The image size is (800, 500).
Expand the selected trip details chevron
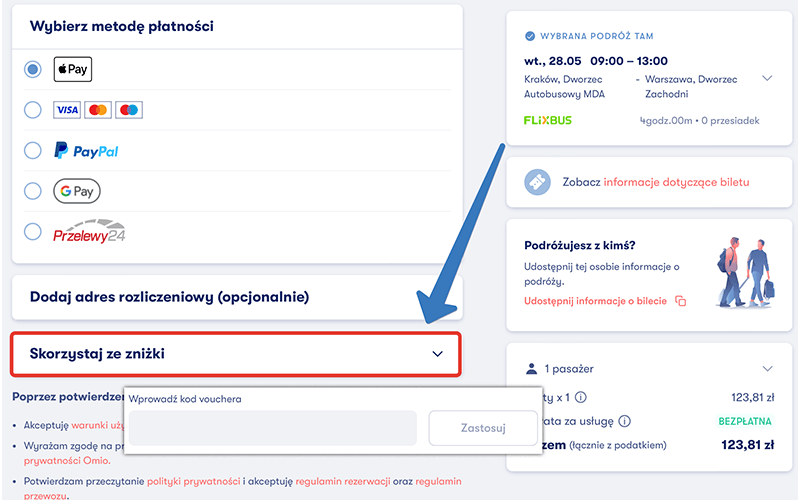767,78
